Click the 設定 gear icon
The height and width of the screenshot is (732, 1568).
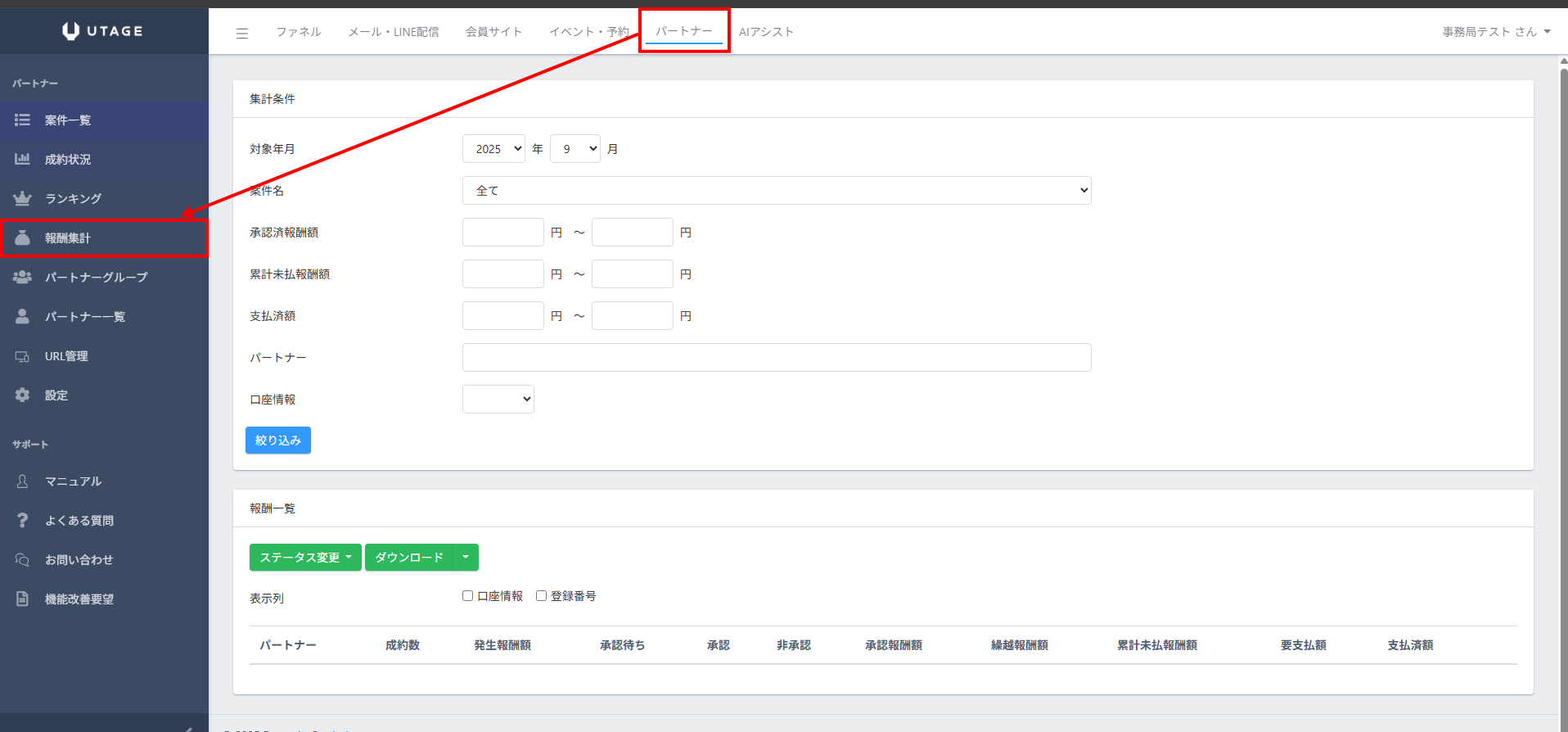pos(22,395)
